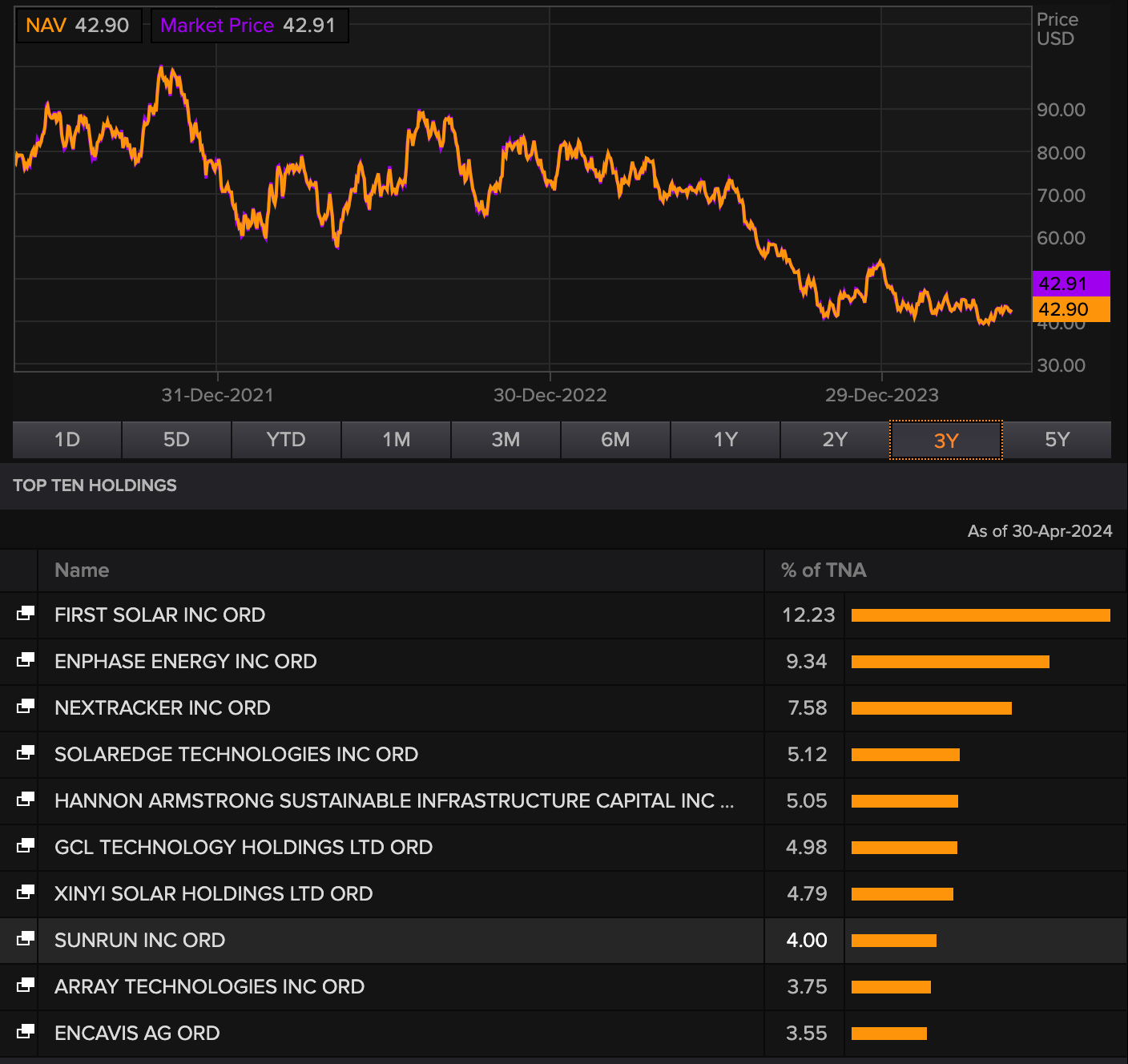Click the TOP TEN HOLDINGS section header
This screenshot has height=1064, width=1128.
point(95,486)
